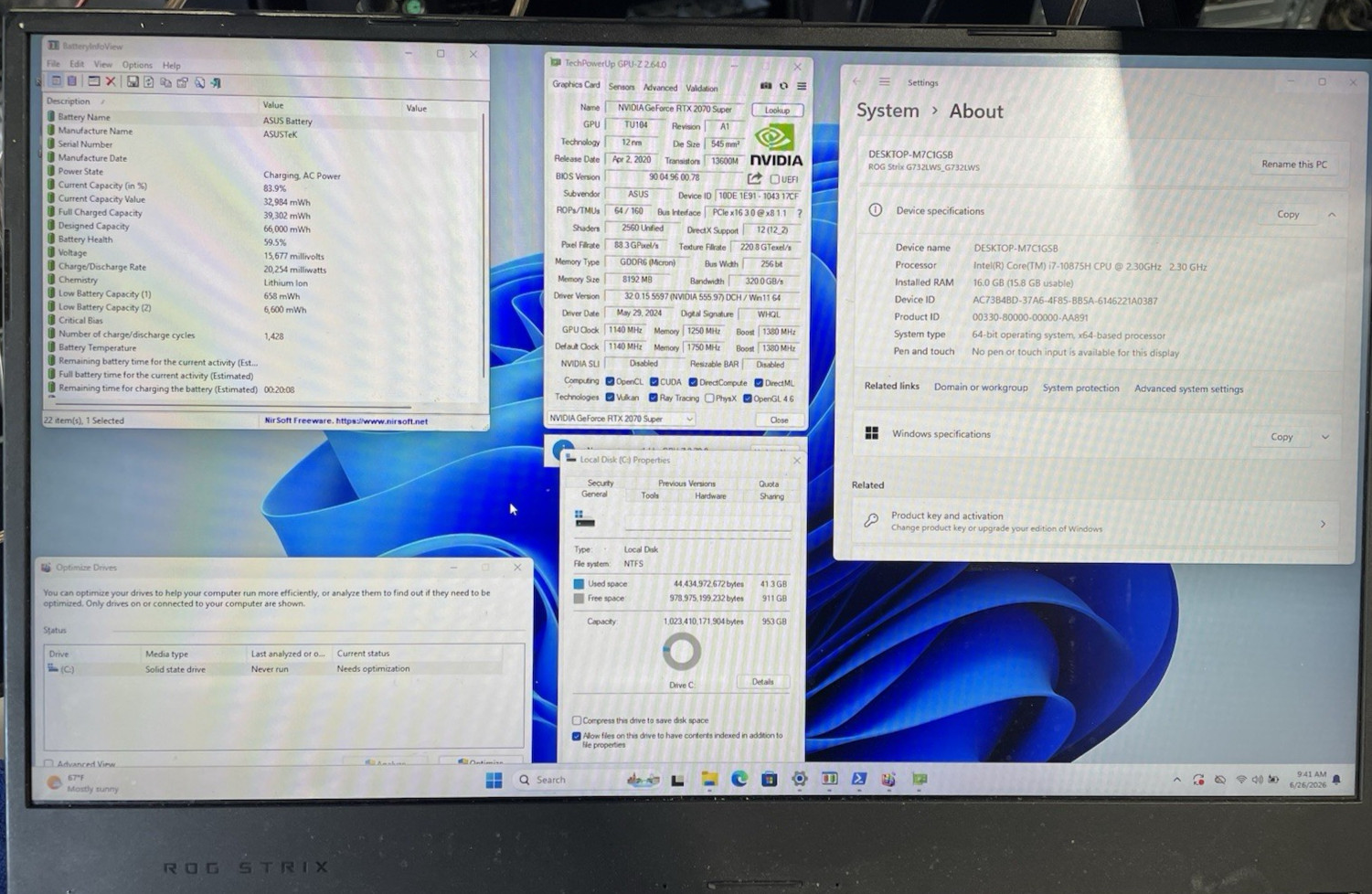
Task: Click the back arrow in Settings window
Action: click(x=856, y=81)
